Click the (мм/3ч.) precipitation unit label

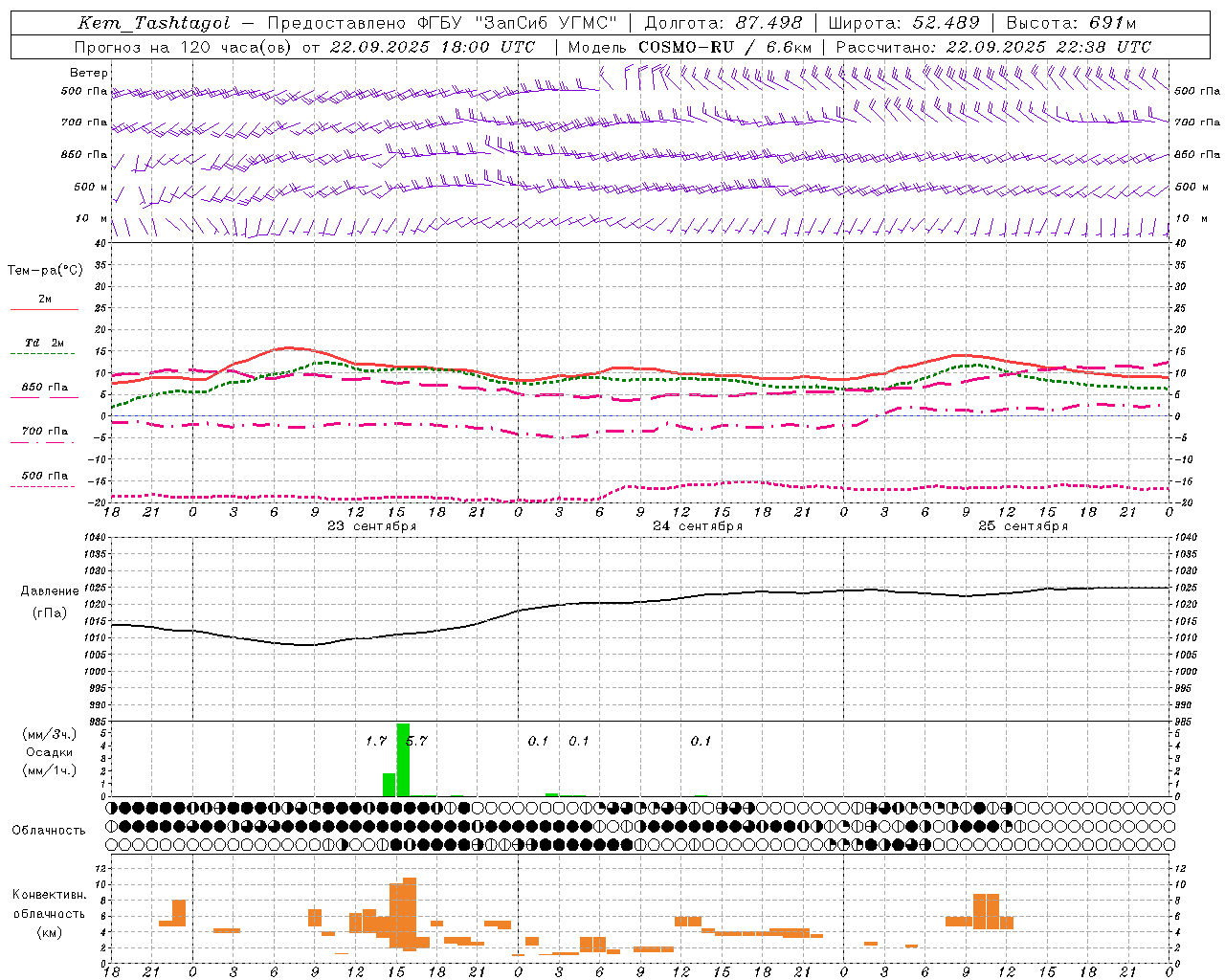[x=50, y=735]
